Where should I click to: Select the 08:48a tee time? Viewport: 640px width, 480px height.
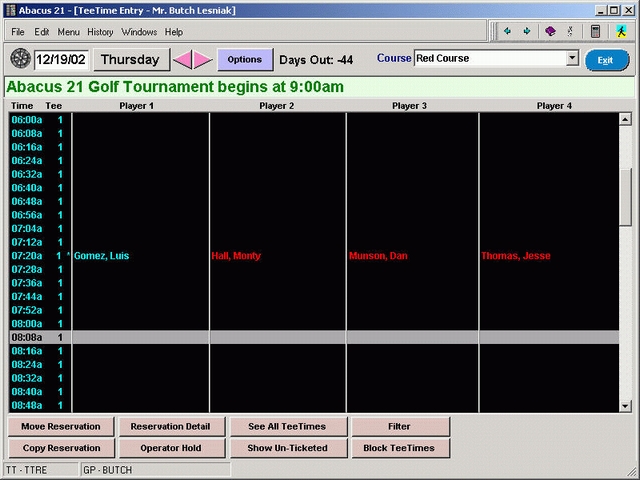(27, 405)
